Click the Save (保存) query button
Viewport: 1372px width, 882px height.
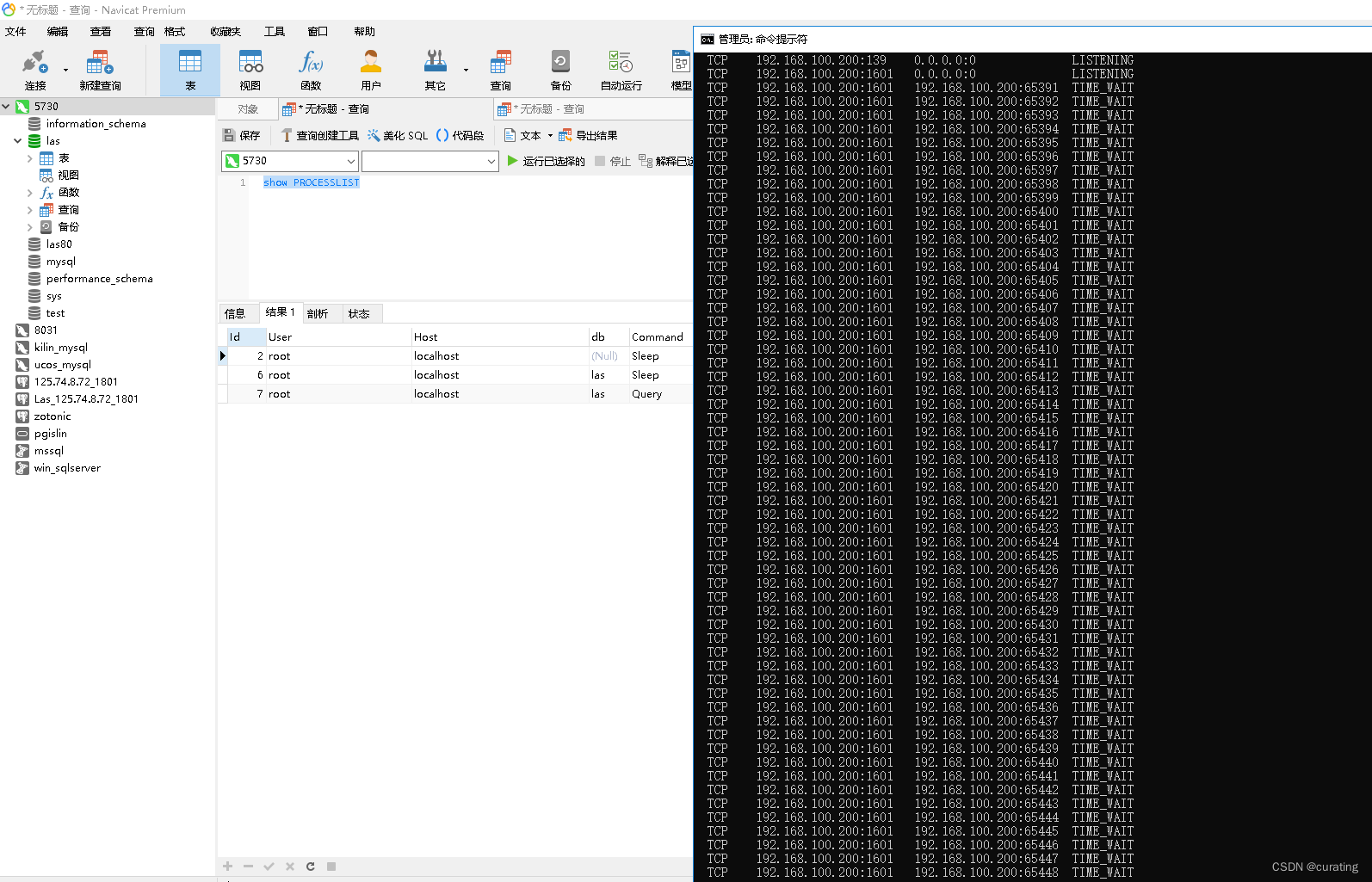(x=241, y=135)
